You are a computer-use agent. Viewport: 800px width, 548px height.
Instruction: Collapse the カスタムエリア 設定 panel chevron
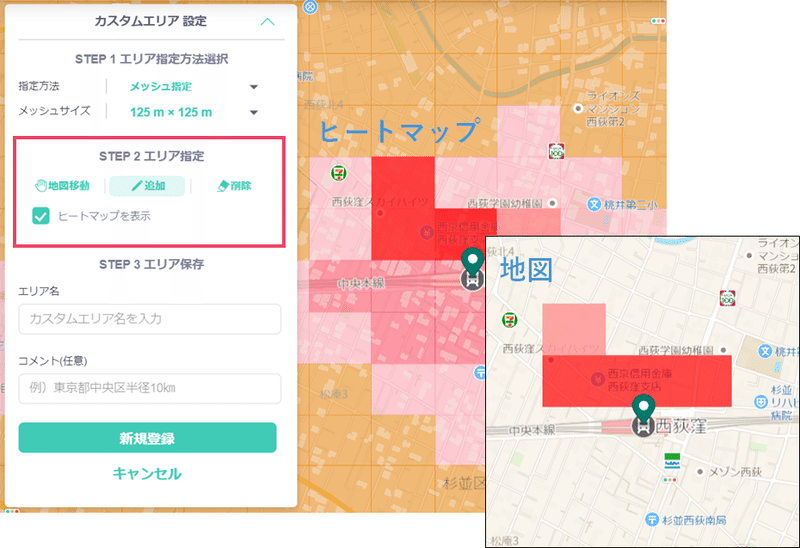(x=267, y=22)
